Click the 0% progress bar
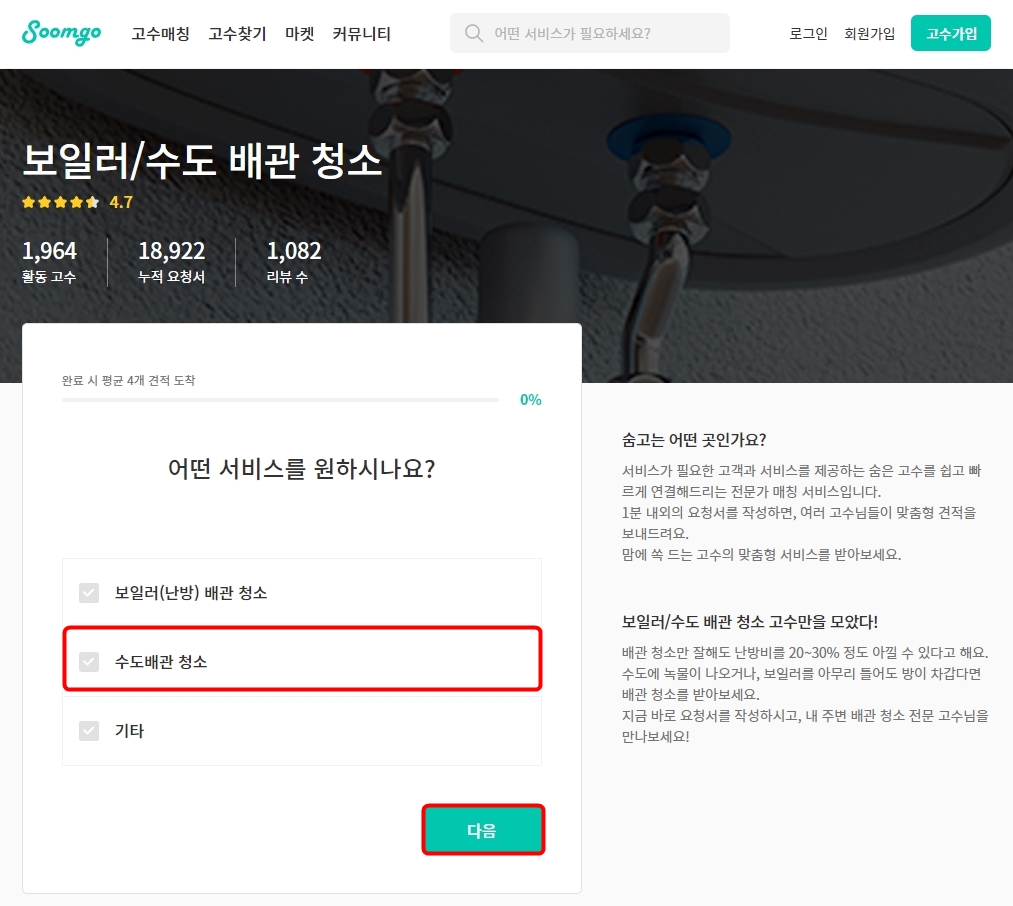The height and width of the screenshot is (906, 1013). click(x=280, y=399)
